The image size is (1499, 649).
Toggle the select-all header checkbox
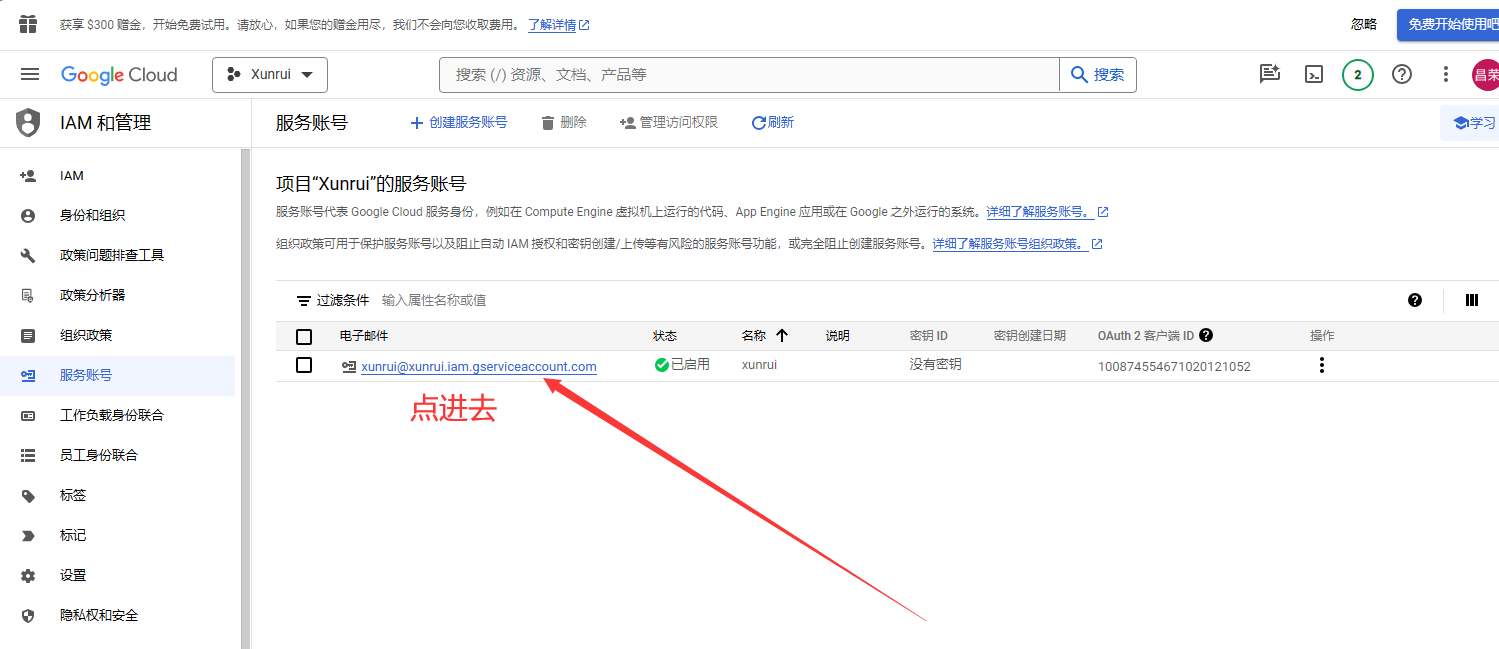point(304,336)
